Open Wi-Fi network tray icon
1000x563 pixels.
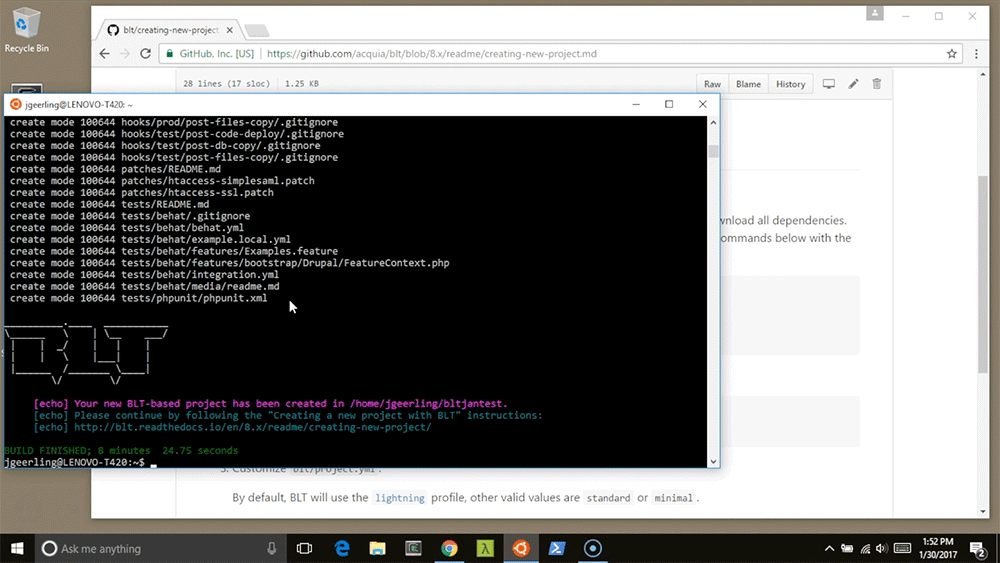(x=865, y=548)
